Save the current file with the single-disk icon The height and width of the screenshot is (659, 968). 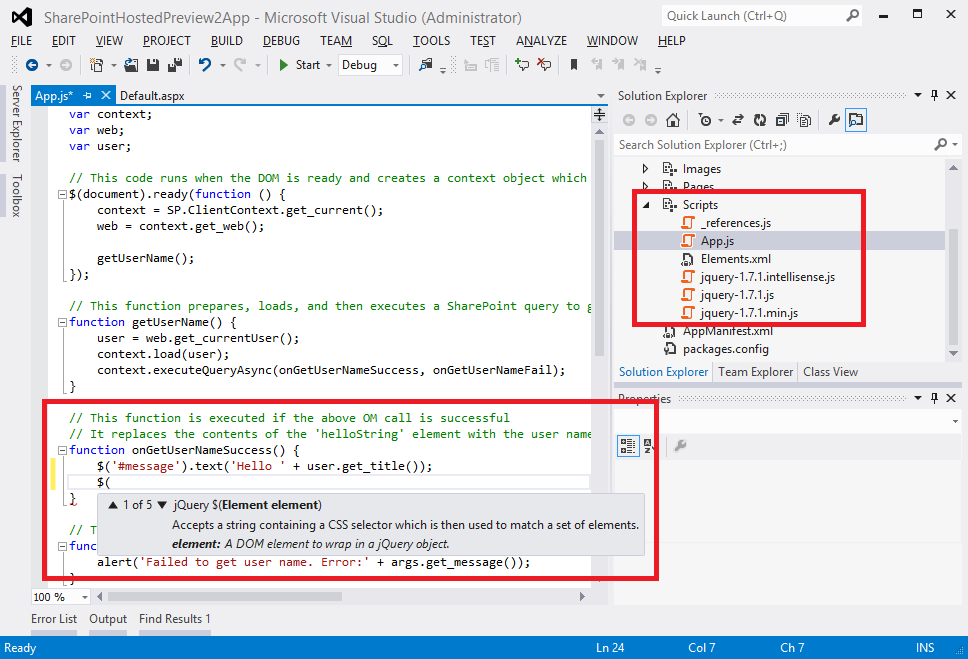(x=152, y=65)
